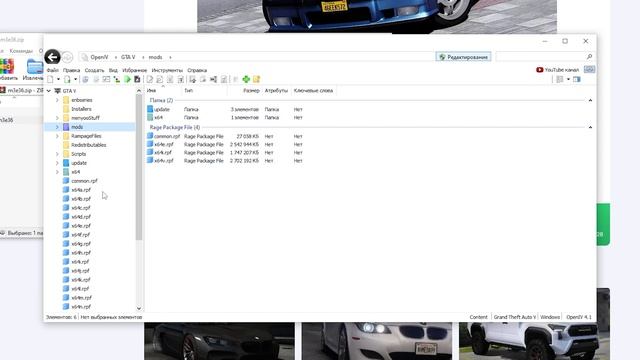Collapse the GTA V root tree node
The width and height of the screenshot is (640, 360).
(49, 91)
